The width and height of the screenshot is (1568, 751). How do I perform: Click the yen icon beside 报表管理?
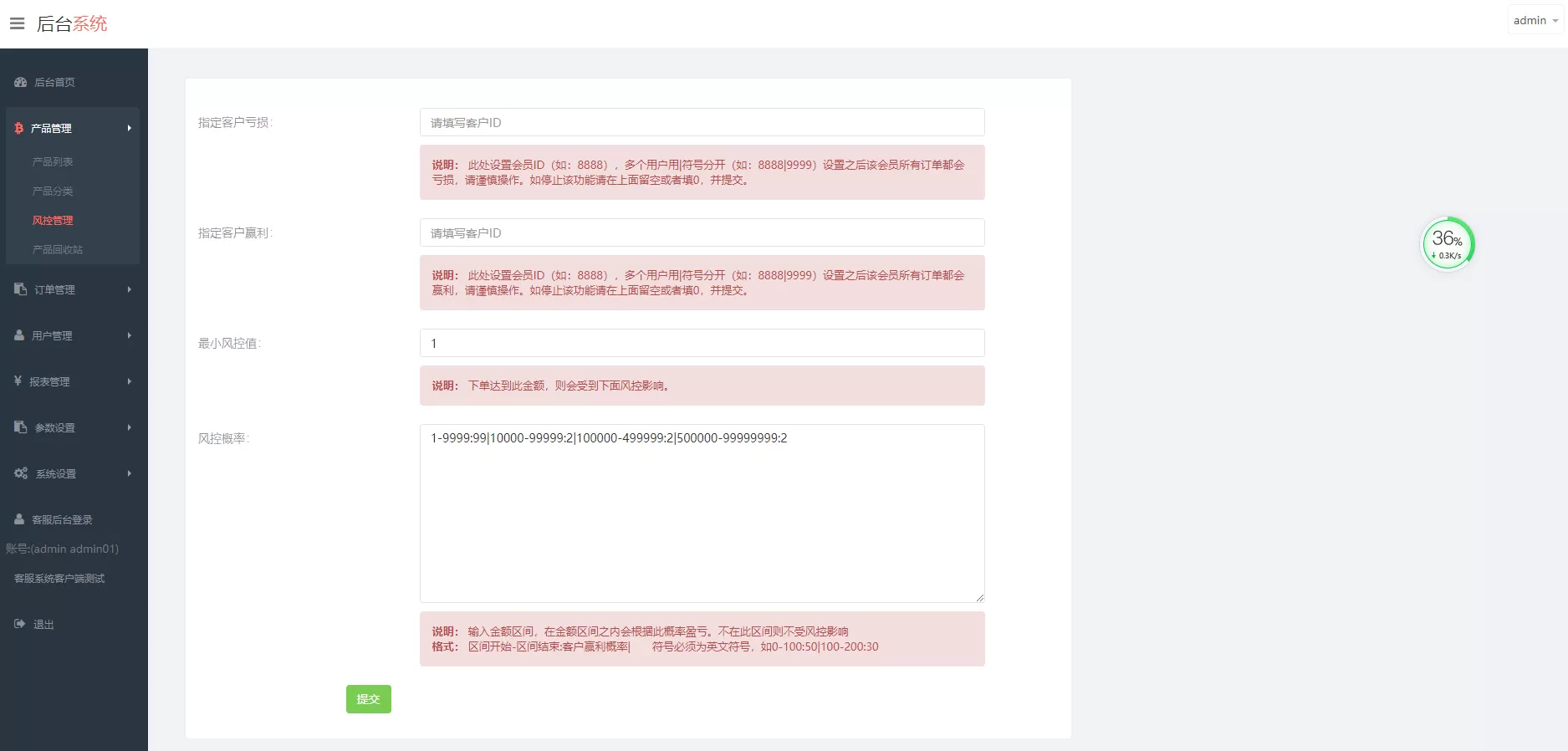tap(18, 381)
